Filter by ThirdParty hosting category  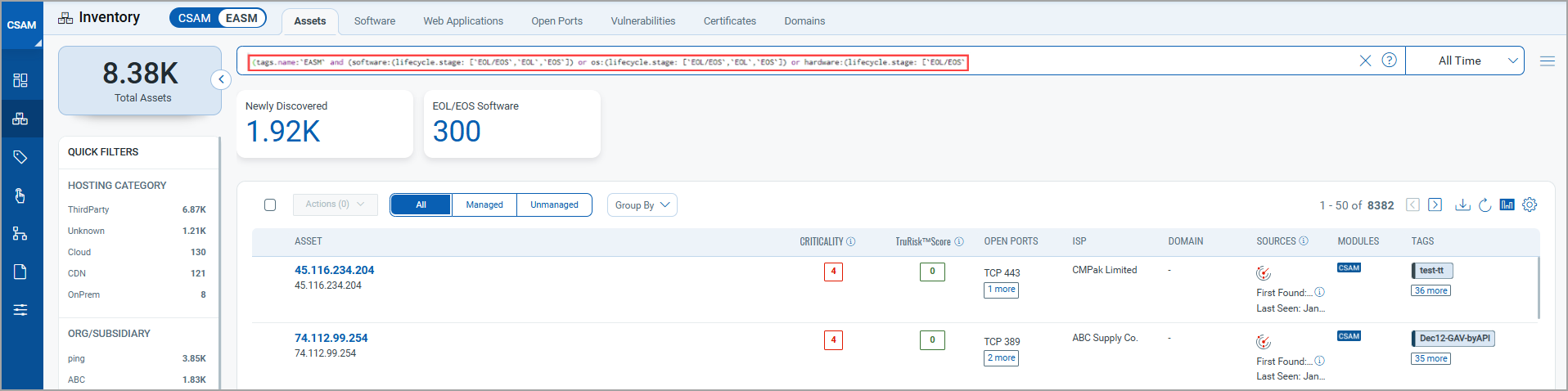pos(137,209)
